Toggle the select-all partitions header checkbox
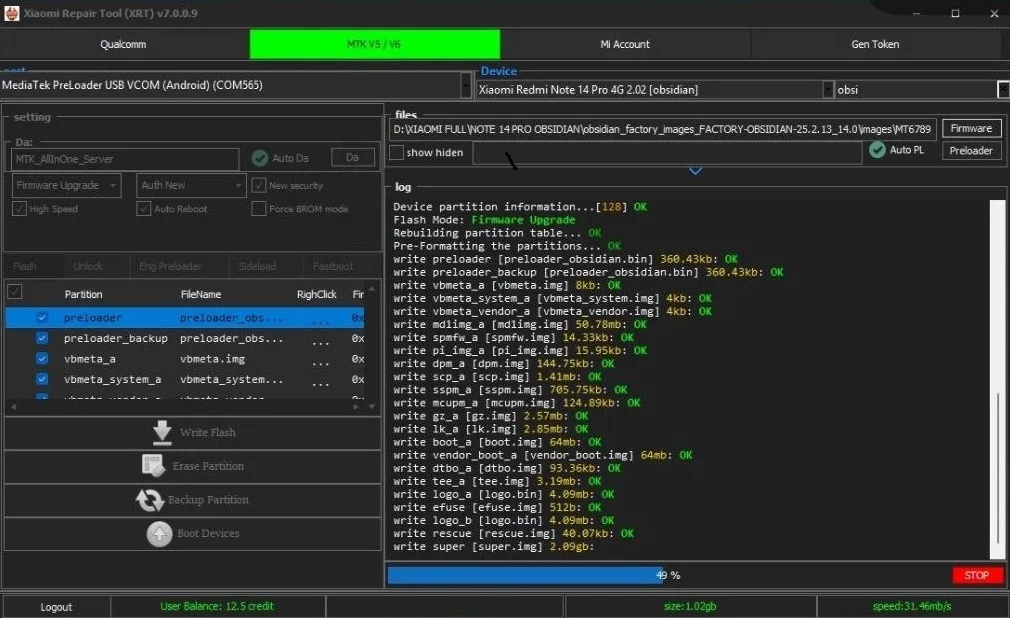The image size is (1010, 618). pyautogui.click(x=15, y=292)
